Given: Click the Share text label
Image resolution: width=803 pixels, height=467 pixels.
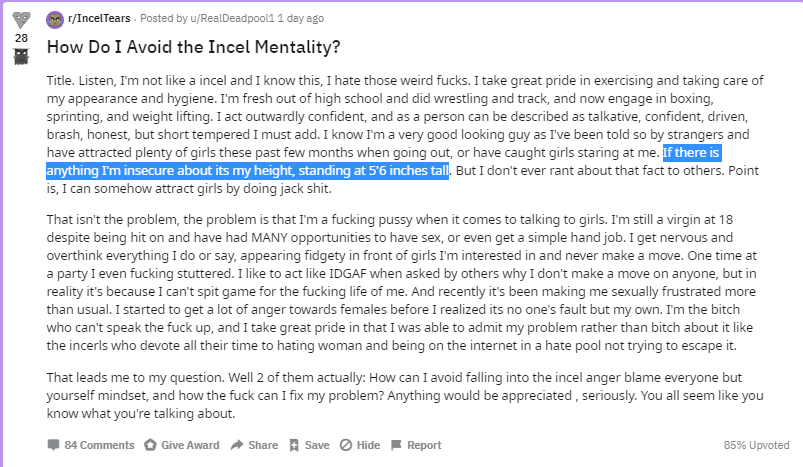Looking at the screenshot, I should click(x=263, y=445).
